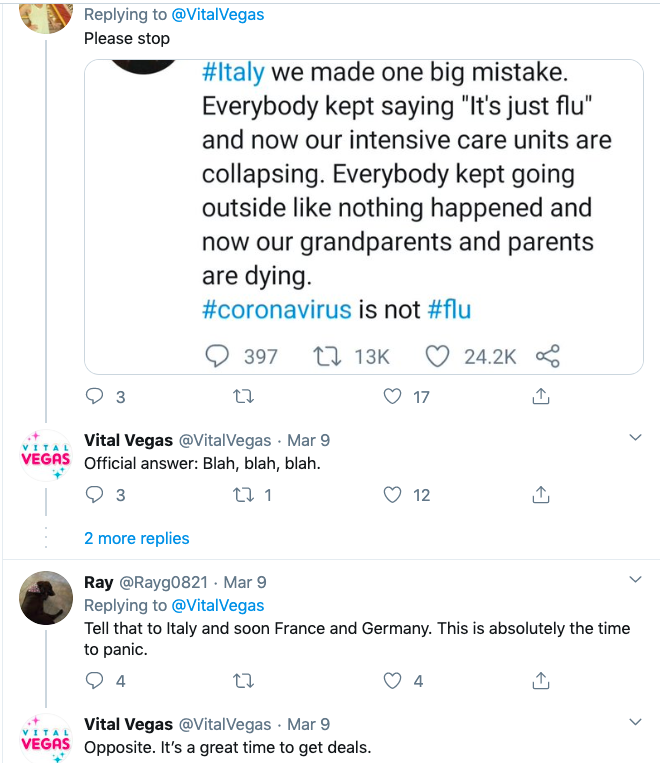The image size is (660, 763).
Task: Share the "Please stop" tweet
Action: point(540,397)
